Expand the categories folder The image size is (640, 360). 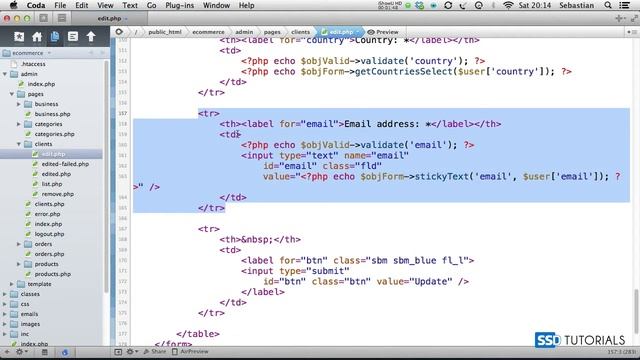point(19,124)
